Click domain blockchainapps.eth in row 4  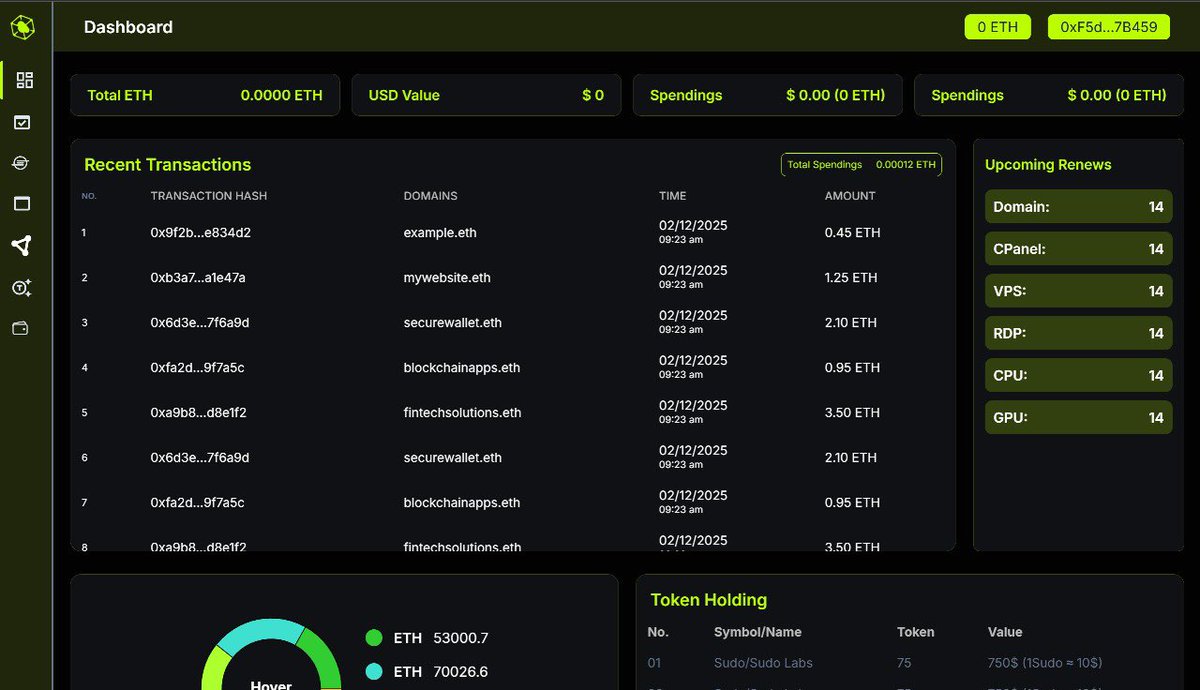462,368
